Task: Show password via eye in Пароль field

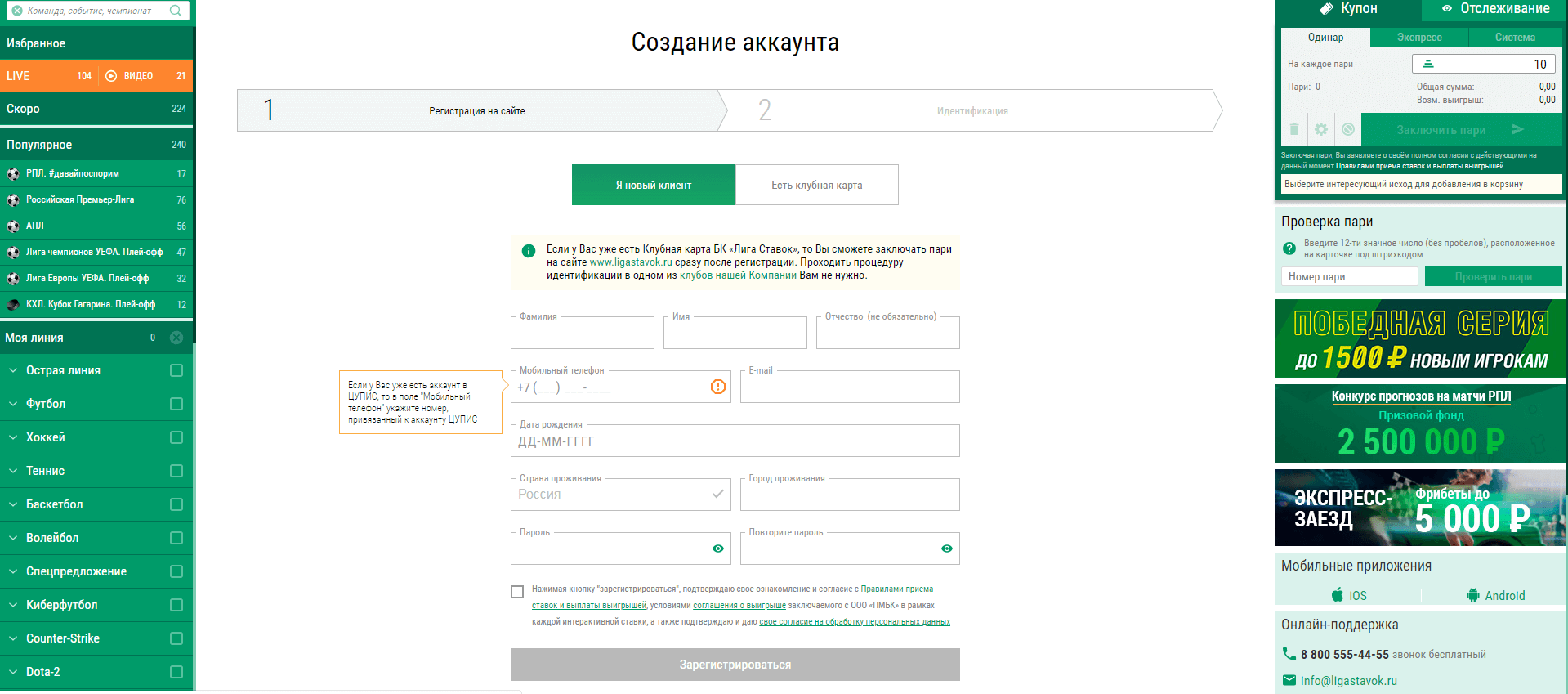Action: 718,548
